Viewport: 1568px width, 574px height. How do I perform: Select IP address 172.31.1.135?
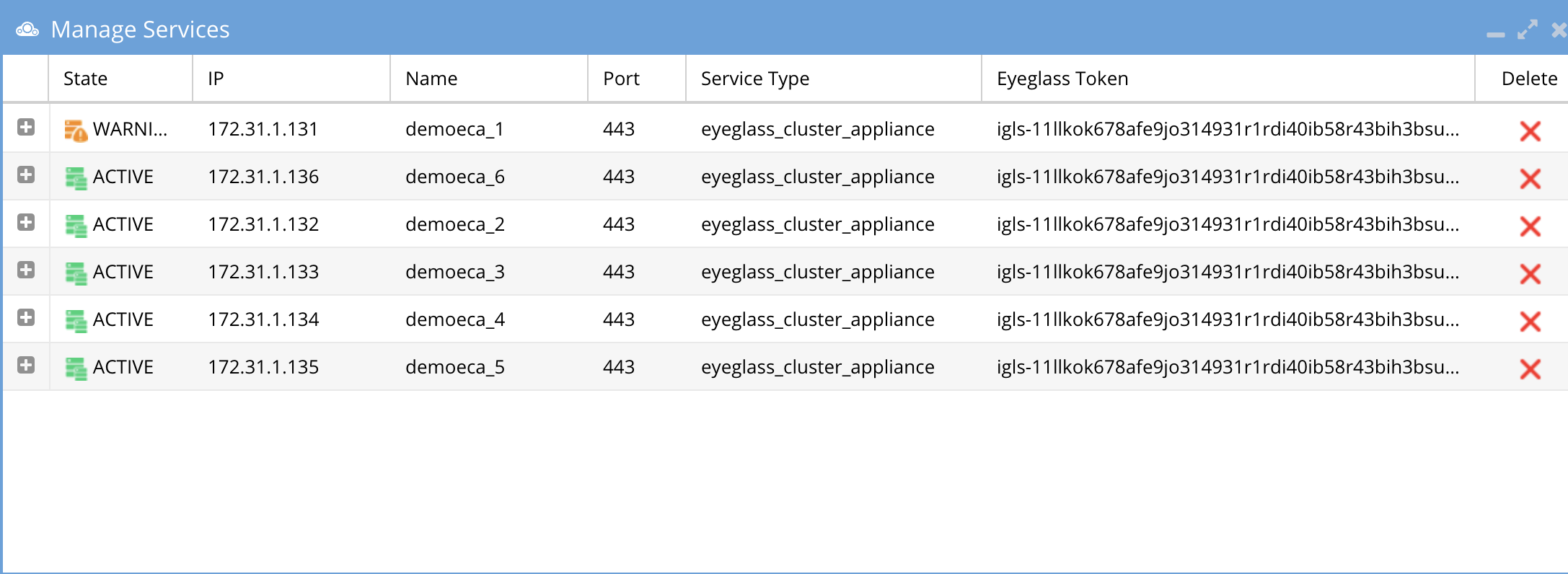[x=263, y=367]
